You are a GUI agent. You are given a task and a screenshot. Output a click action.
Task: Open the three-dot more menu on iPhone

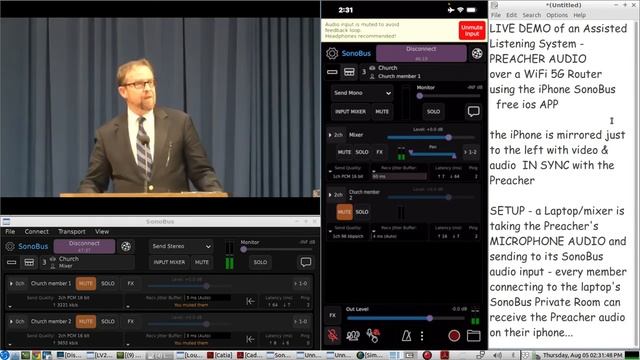point(422,336)
